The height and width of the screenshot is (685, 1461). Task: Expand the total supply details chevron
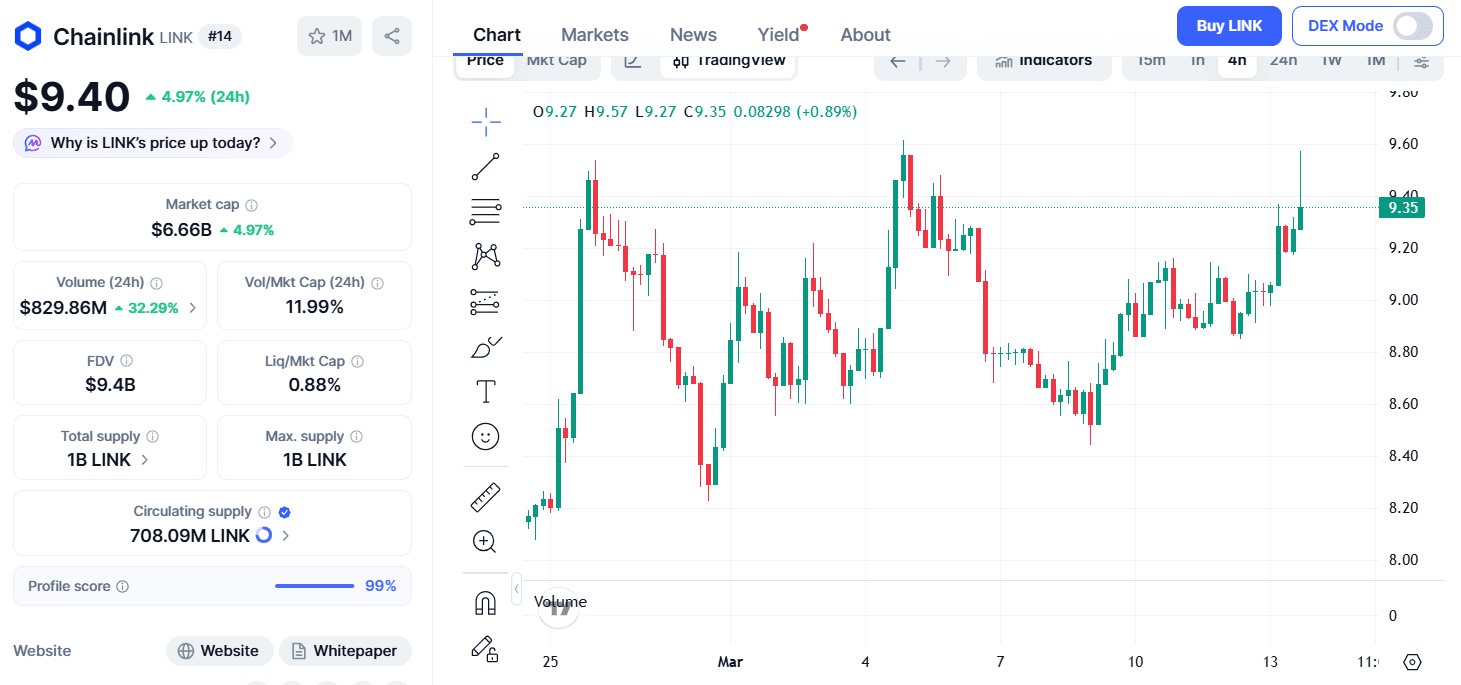(x=145, y=460)
